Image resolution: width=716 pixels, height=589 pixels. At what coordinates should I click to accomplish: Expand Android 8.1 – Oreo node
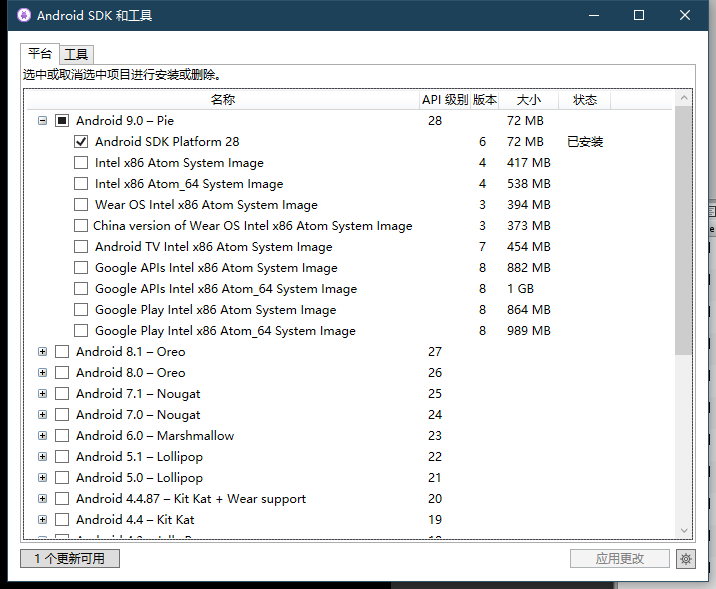tap(42, 352)
